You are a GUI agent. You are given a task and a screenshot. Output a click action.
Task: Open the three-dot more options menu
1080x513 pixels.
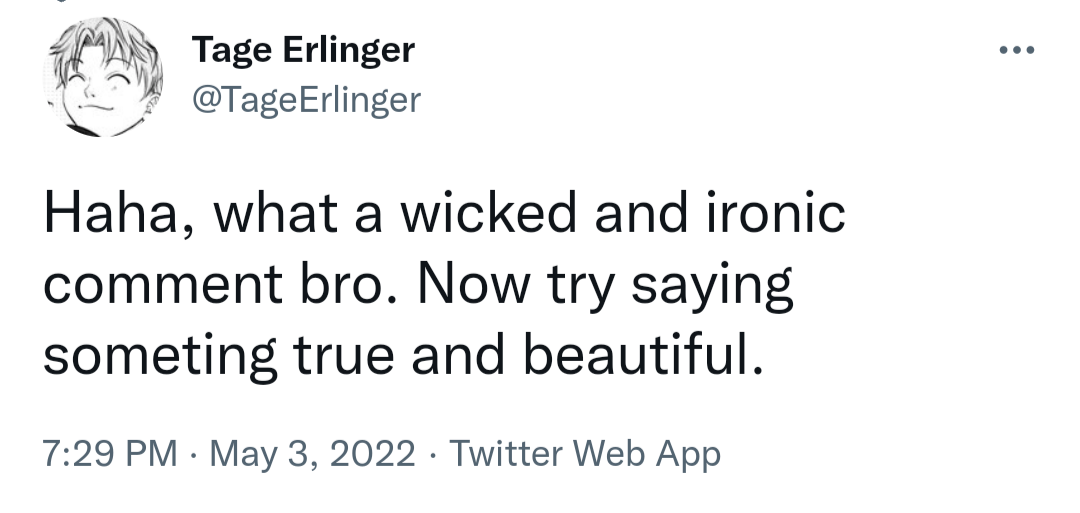point(1016,50)
